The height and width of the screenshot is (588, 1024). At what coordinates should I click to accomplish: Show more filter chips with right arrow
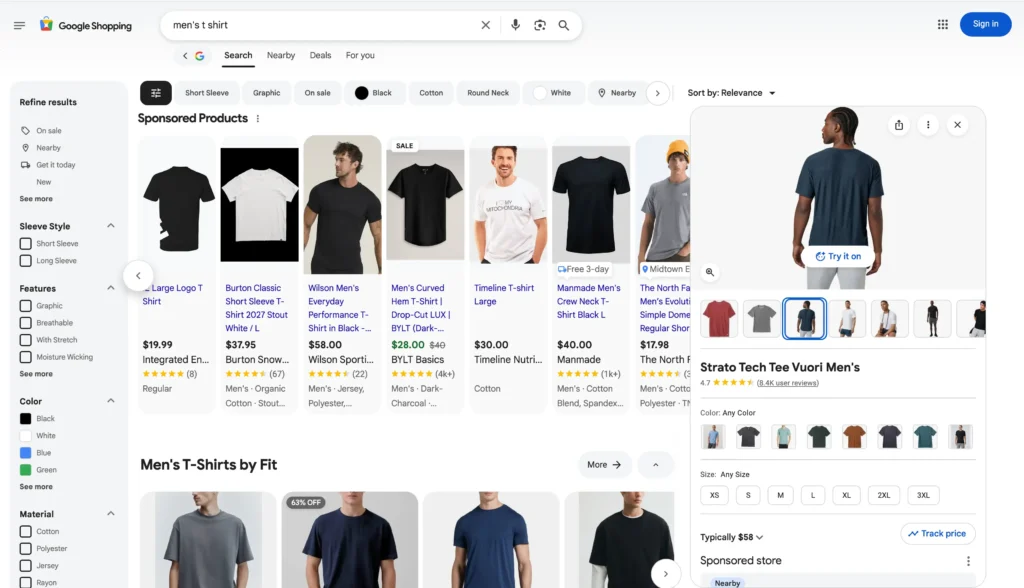(658, 93)
